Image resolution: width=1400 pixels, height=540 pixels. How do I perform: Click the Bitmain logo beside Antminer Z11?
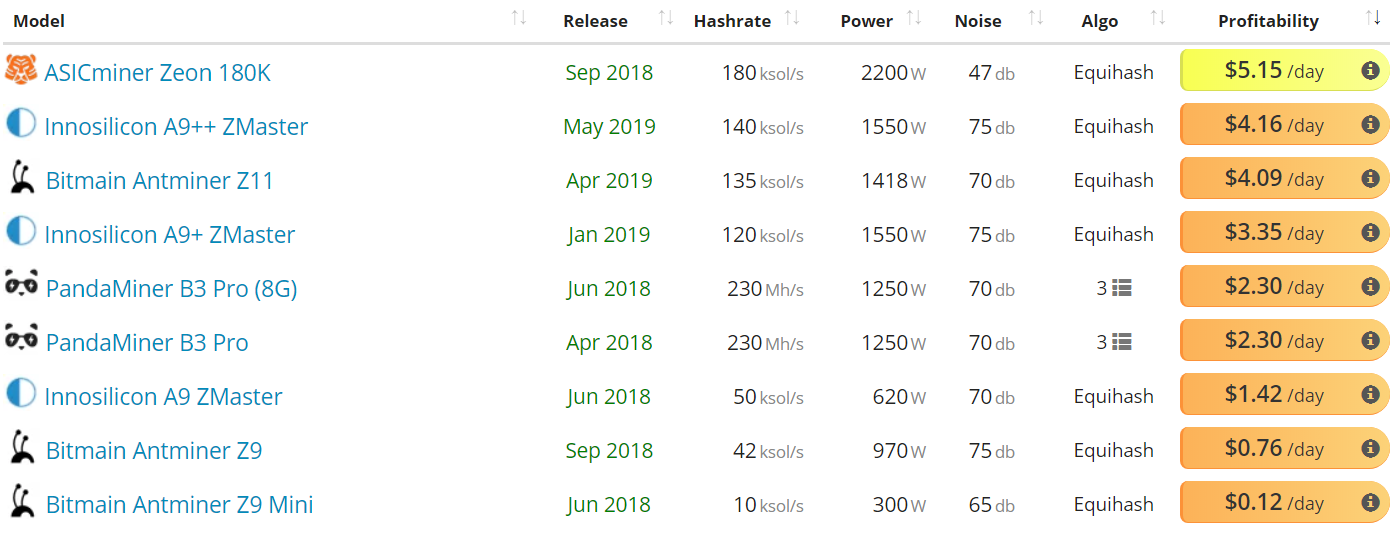[x=21, y=178]
